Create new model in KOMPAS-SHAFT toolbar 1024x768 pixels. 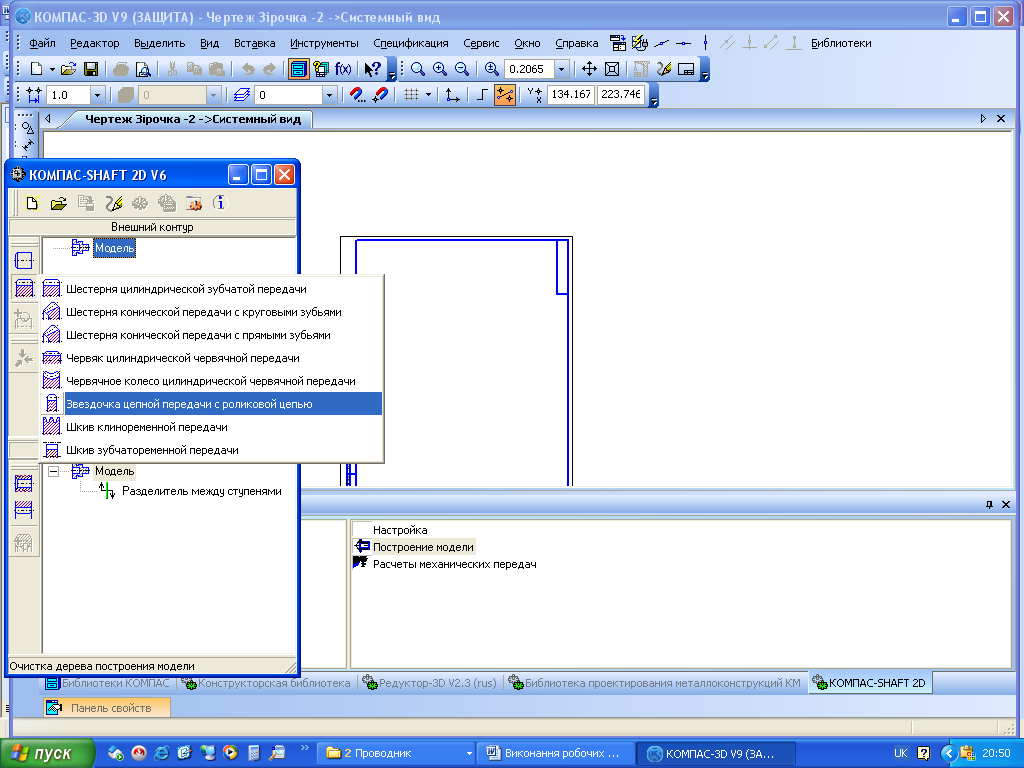tap(32, 204)
